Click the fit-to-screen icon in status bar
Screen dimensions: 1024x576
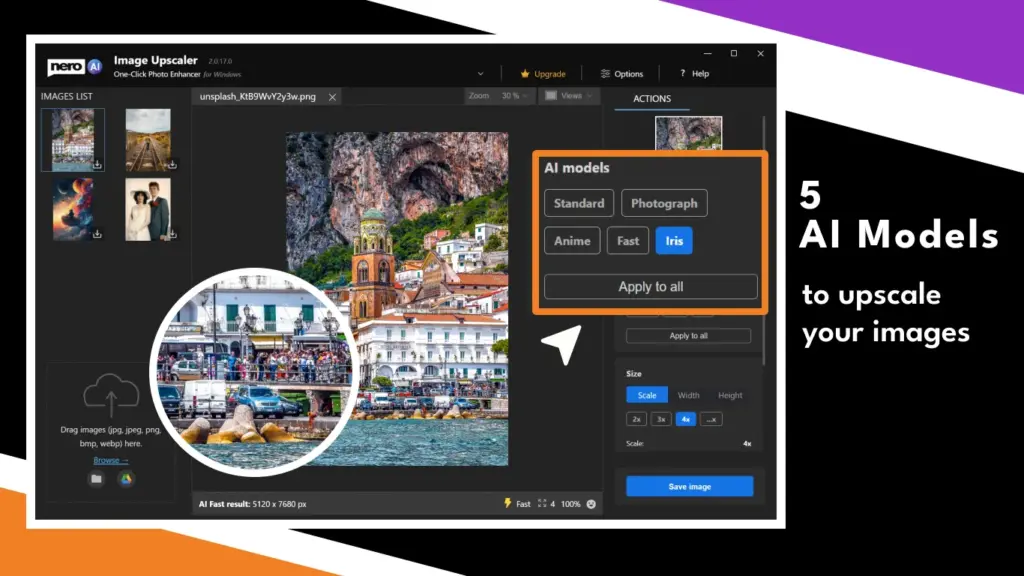[x=541, y=503]
